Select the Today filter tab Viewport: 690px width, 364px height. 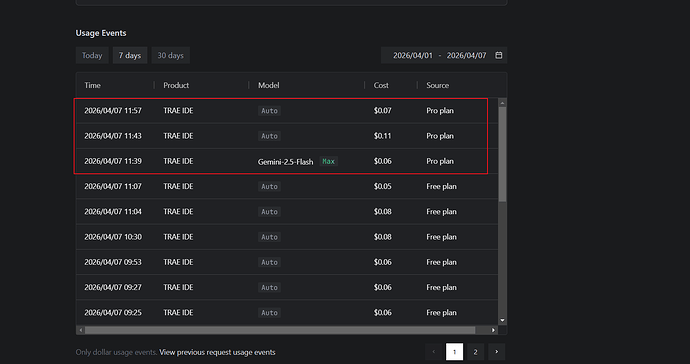[x=92, y=55]
